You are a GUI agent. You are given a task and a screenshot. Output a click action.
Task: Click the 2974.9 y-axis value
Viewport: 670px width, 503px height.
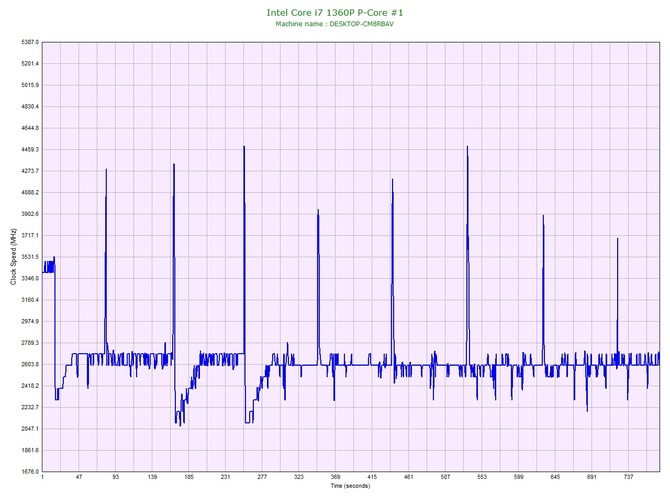click(30, 321)
